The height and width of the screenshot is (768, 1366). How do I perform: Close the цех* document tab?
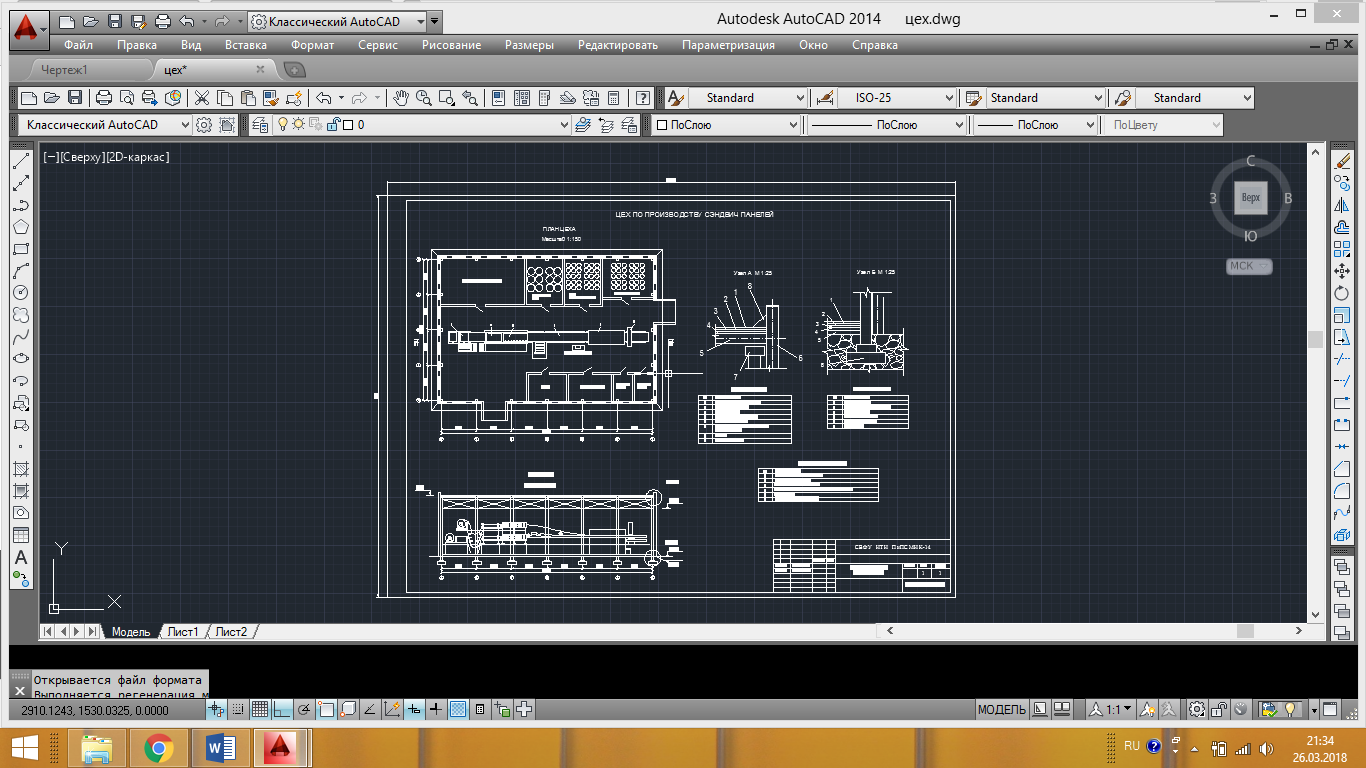pyautogui.click(x=260, y=70)
